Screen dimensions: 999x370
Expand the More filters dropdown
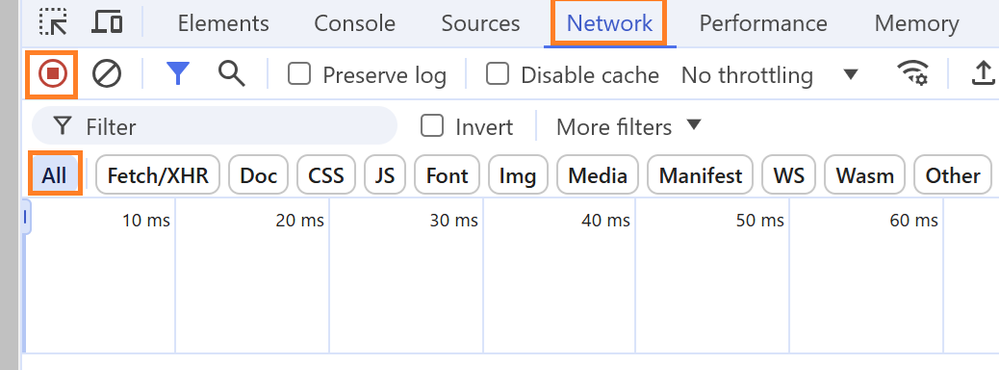(629, 127)
